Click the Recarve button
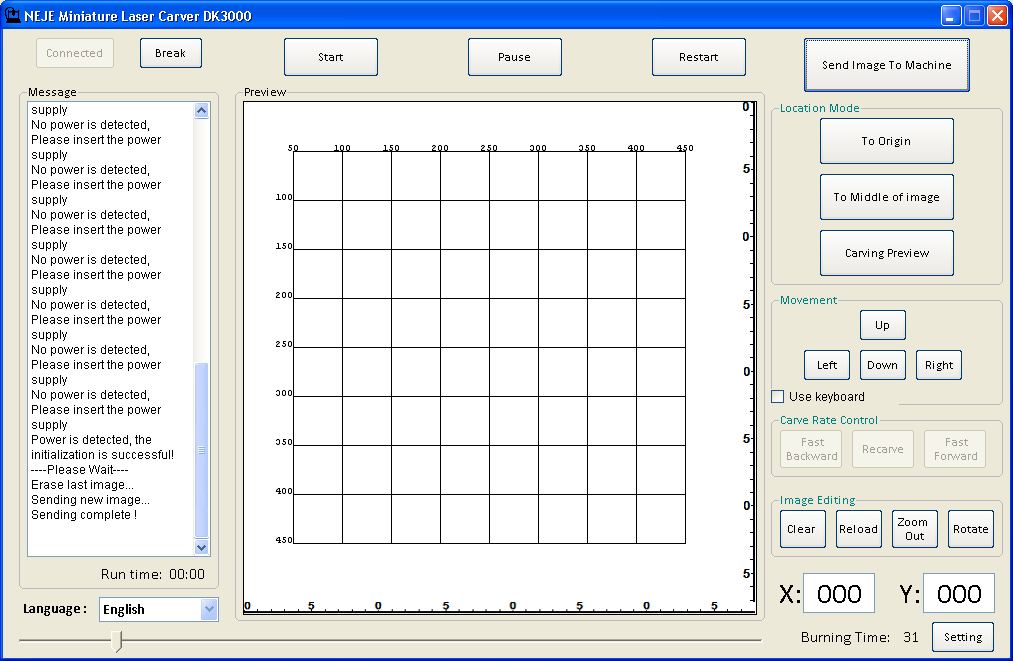 coord(882,449)
